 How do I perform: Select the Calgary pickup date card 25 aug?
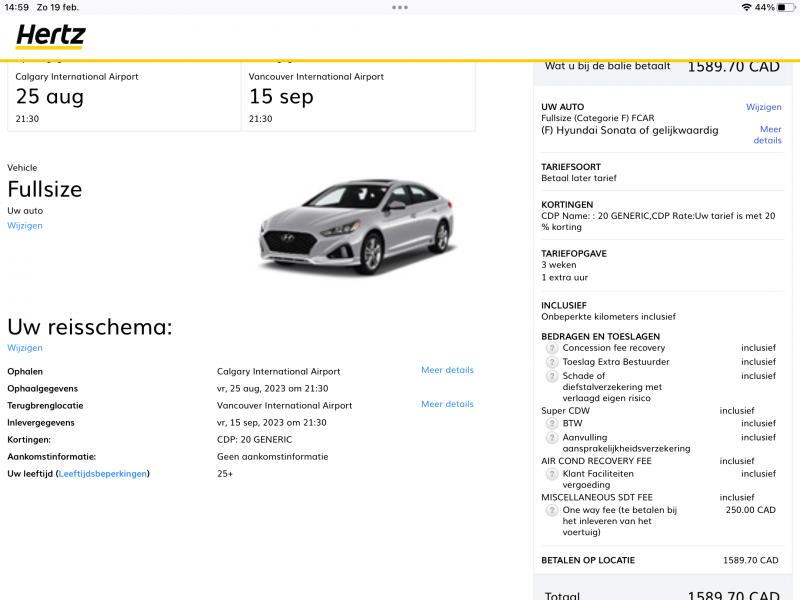[x=124, y=98]
